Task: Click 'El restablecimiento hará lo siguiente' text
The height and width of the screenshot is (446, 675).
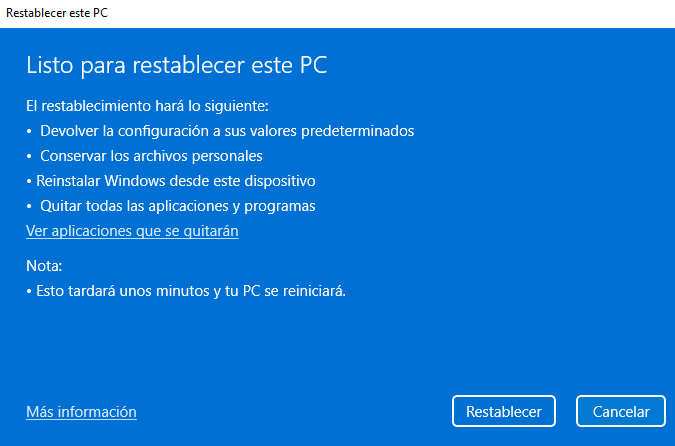Action: 147,106
